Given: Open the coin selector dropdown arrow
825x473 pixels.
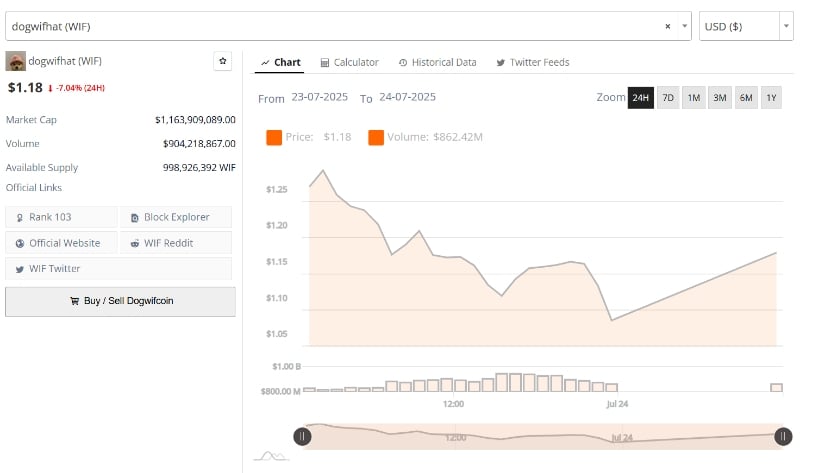Looking at the screenshot, I should (x=685, y=26).
